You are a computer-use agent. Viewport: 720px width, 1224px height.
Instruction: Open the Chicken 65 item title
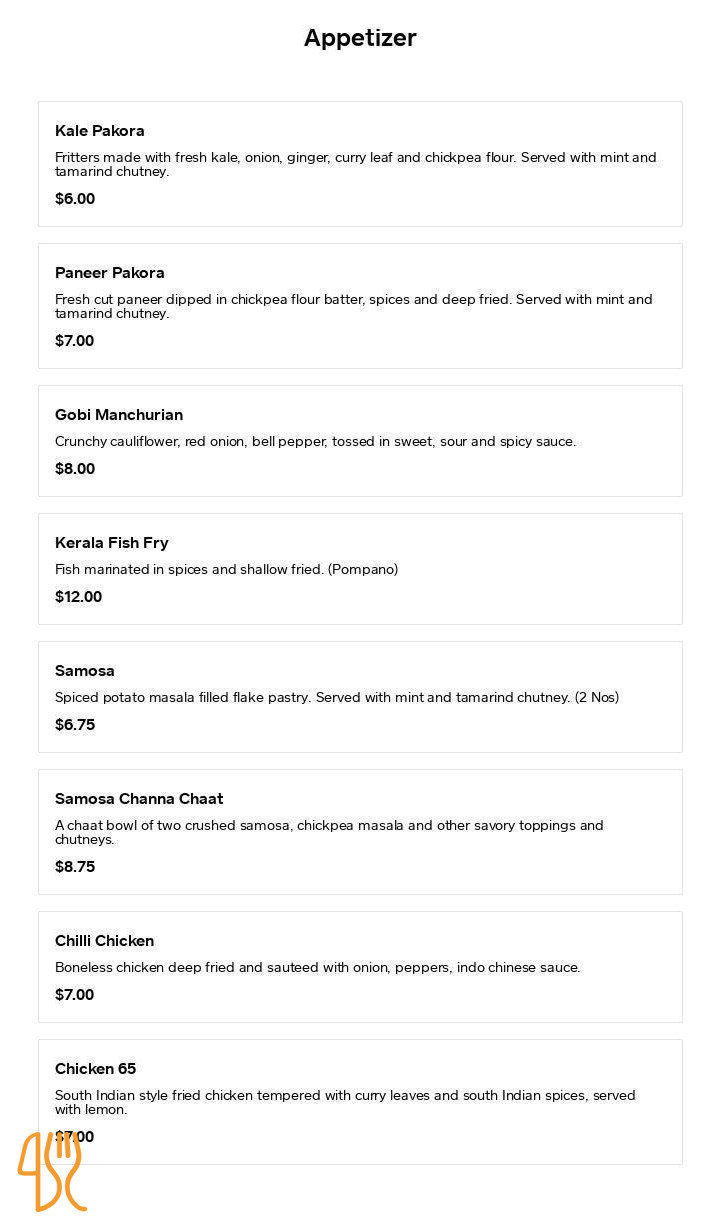pyautogui.click(x=96, y=1069)
